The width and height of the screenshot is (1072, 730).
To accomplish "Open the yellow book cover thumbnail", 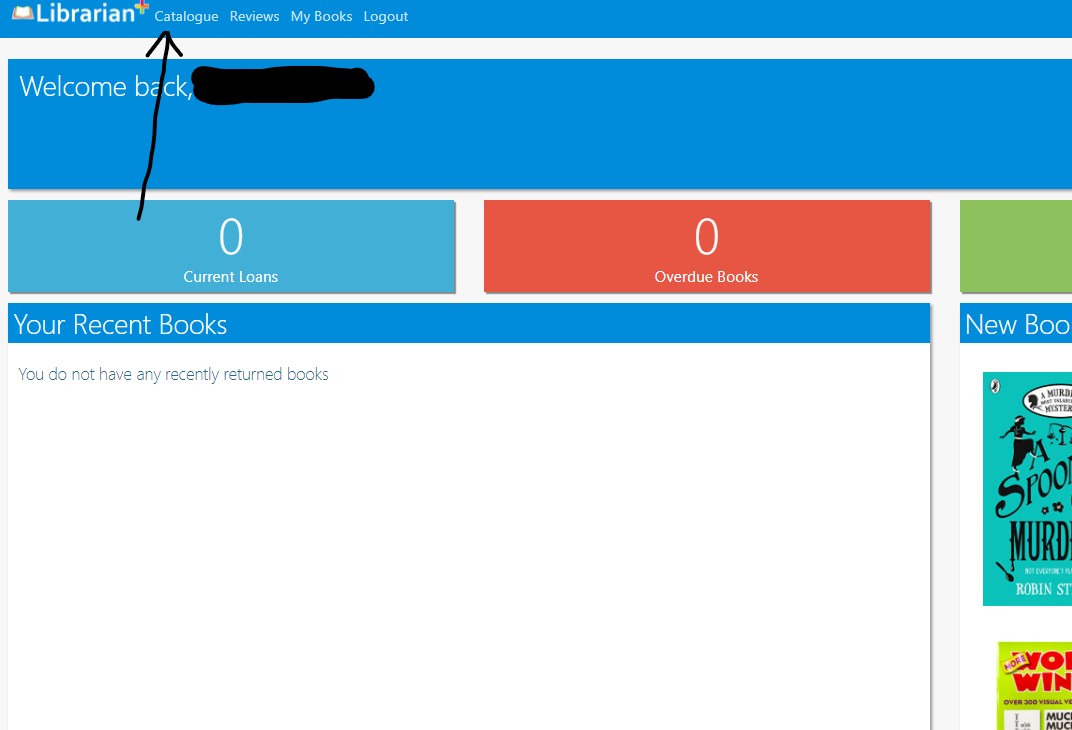I will (1034, 686).
